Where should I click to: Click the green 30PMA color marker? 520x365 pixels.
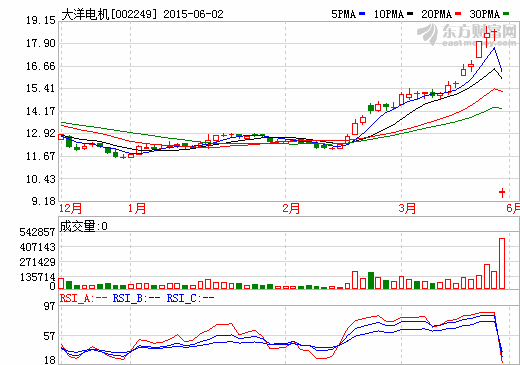click(506, 14)
